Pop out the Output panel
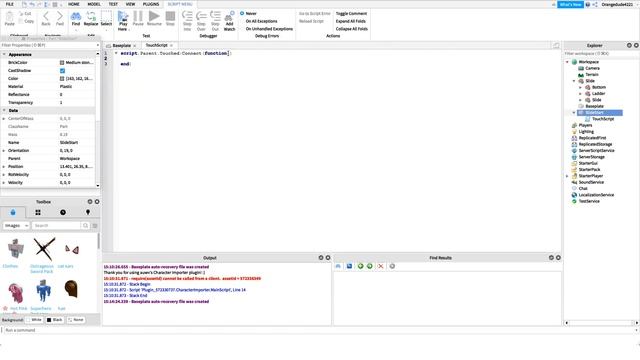The width and height of the screenshot is (640, 360). coord(321,258)
